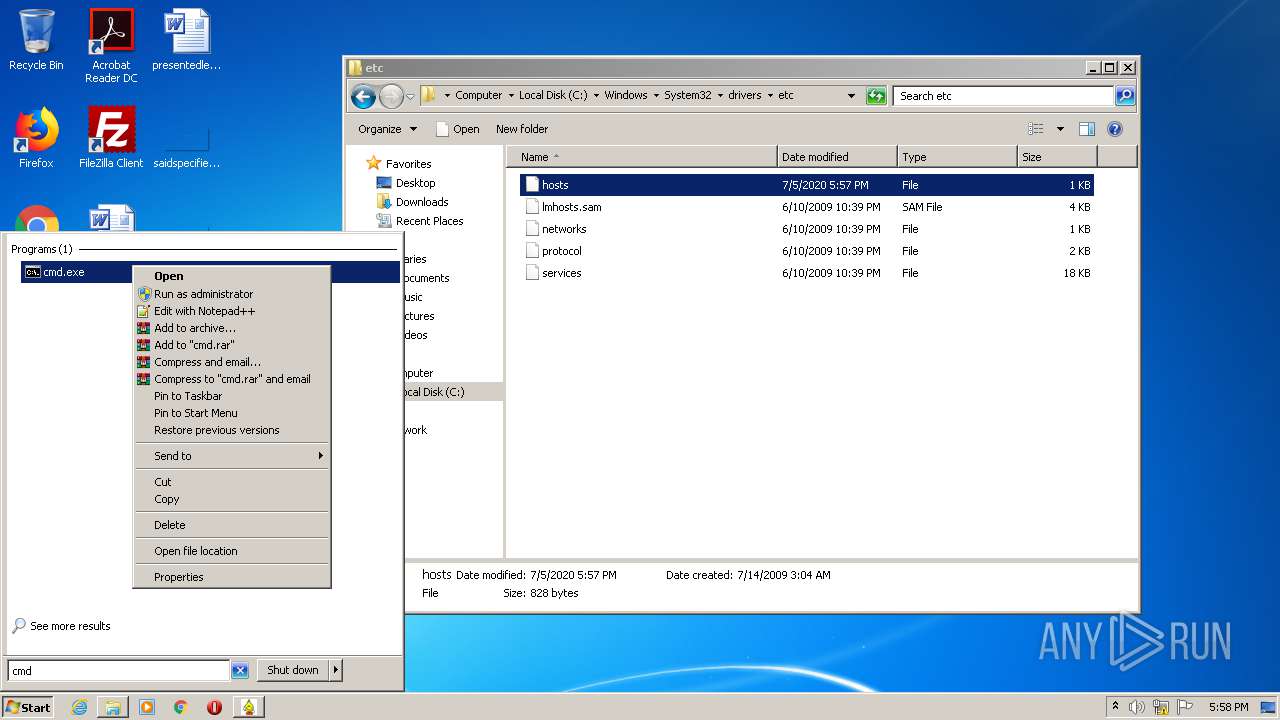Screen dimensions: 1280x720
Task: Click New folder in the Explorer toolbar
Action: pyautogui.click(x=522, y=129)
